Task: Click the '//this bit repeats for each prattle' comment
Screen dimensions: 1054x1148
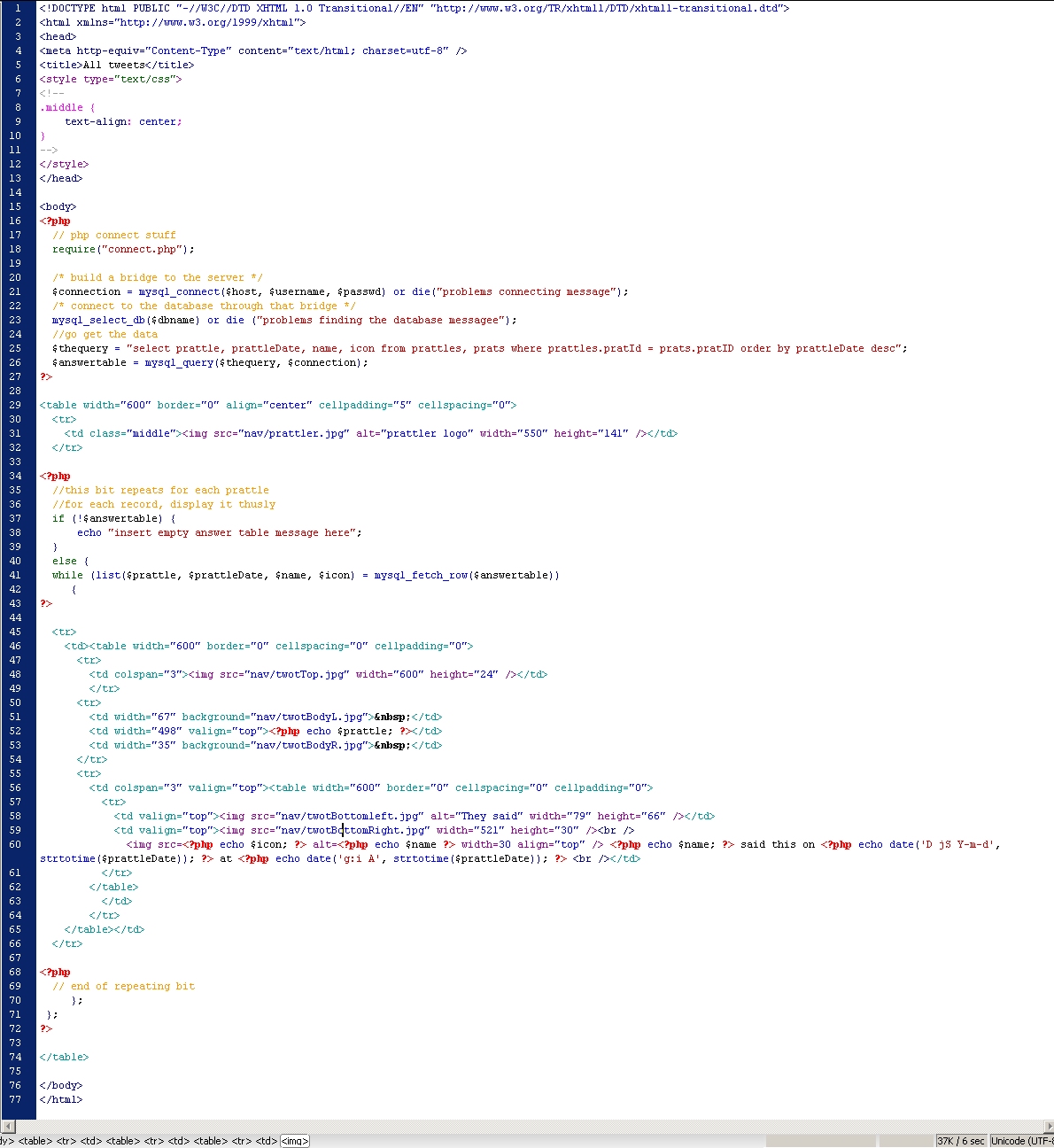Action: pyautogui.click(x=160, y=490)
